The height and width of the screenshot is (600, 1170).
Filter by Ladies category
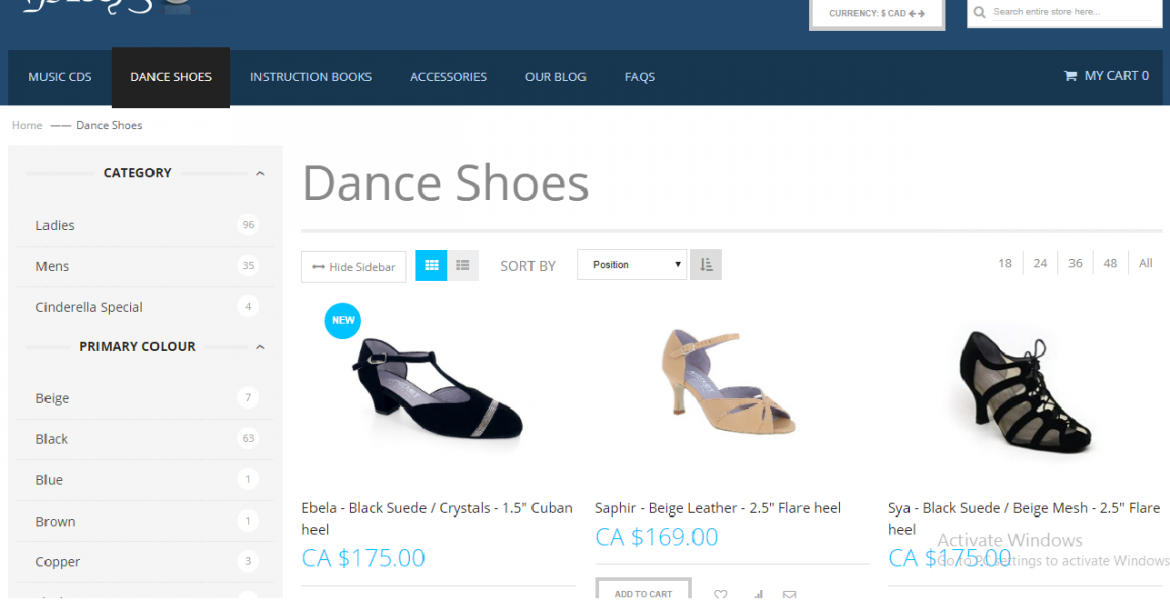[55, 225]
